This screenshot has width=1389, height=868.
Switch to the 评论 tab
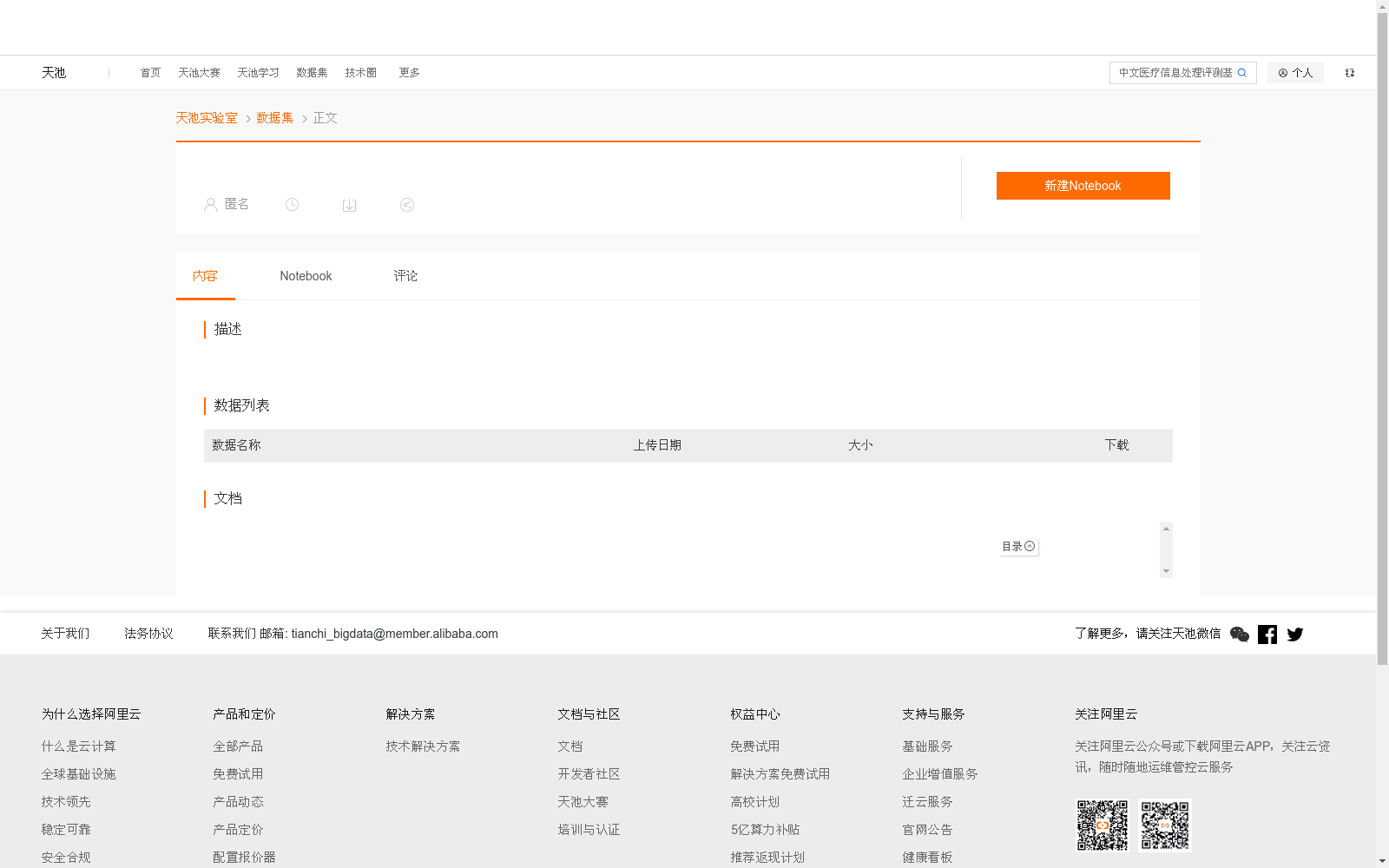coord(405,276)
